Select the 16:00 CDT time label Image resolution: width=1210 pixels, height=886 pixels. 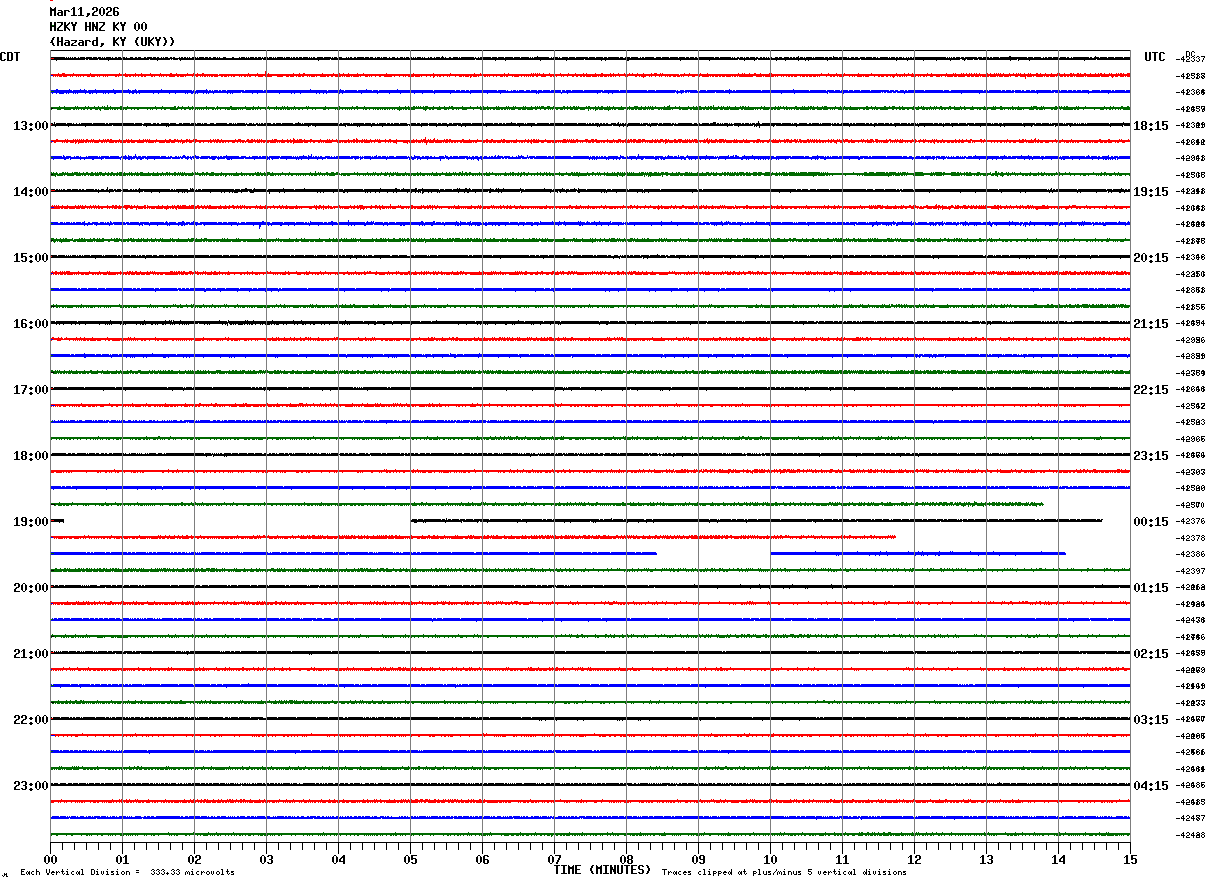(x=30, y=324)
